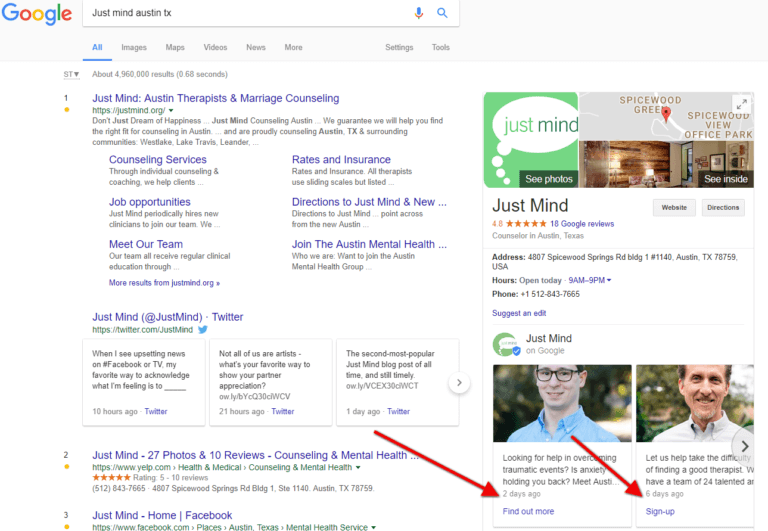Open post photo of smiling older man
Image resolution: width=768 pixels, height=531 pixels.
click(x=695, y=403)
